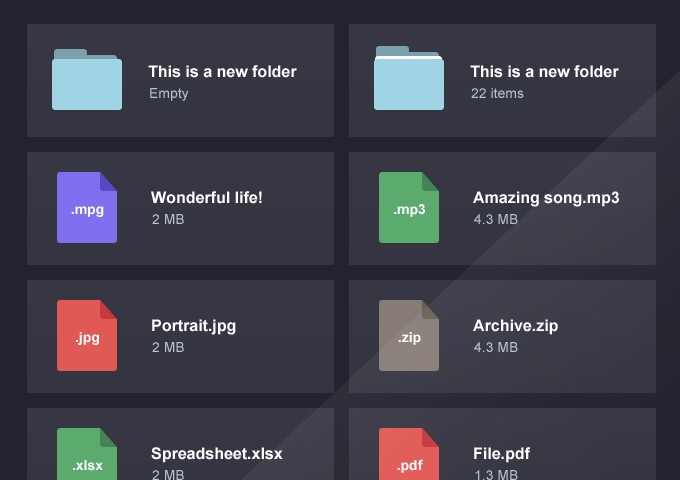
Task: Select the red .pdf file icon
Action: coord(409,454)
